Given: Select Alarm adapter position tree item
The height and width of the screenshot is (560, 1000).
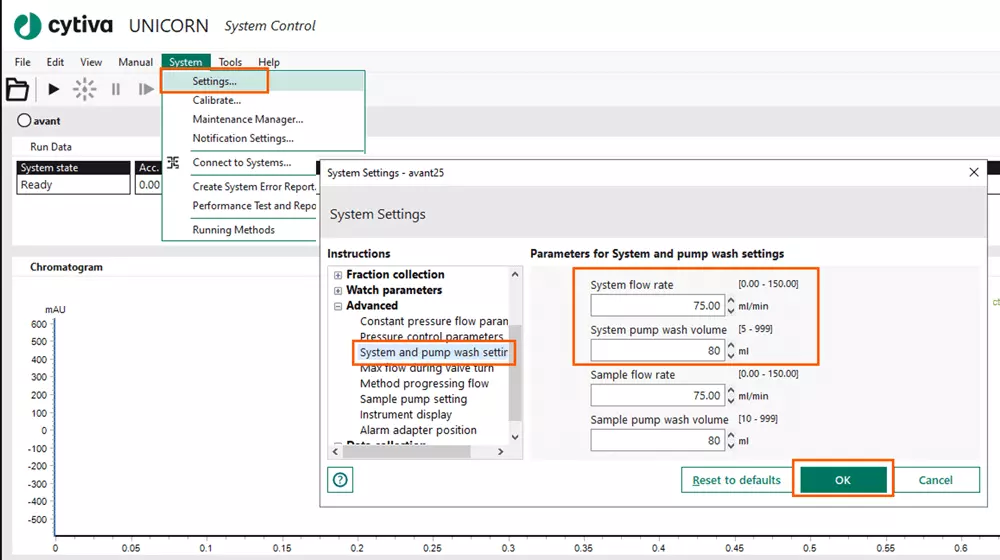Looking at the screenshot, I should click(x=418, y=430).
